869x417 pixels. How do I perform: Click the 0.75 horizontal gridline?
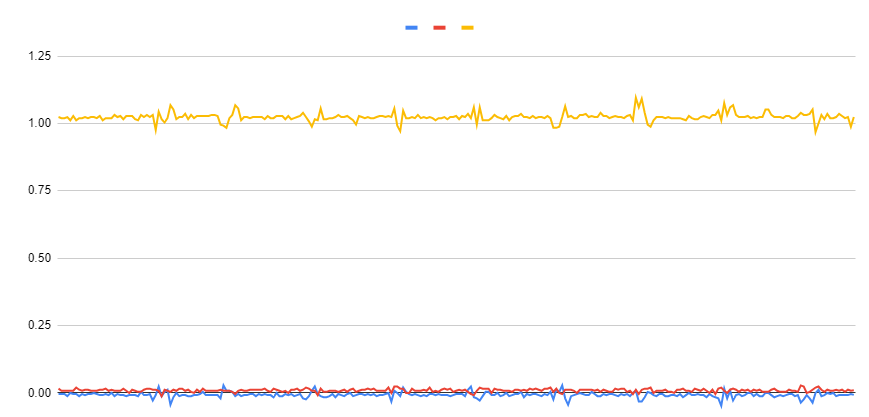click(457, 190)
